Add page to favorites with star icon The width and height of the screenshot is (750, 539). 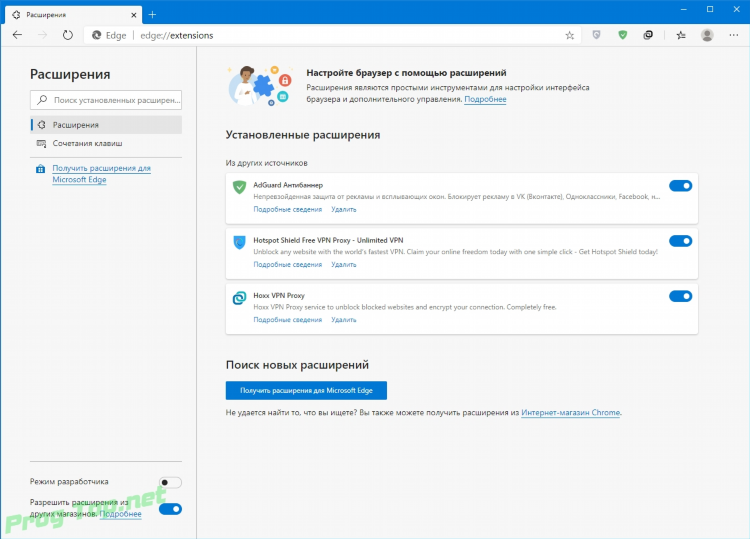[x=569, y=35]
